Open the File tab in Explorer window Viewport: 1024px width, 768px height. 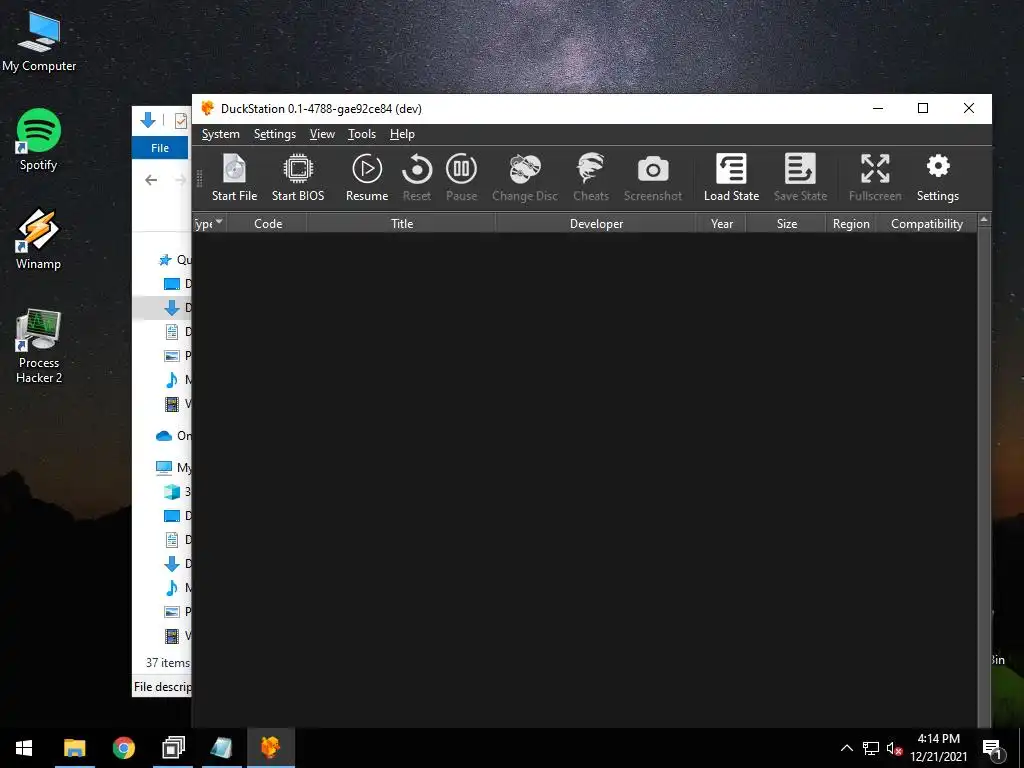[160, 148]
